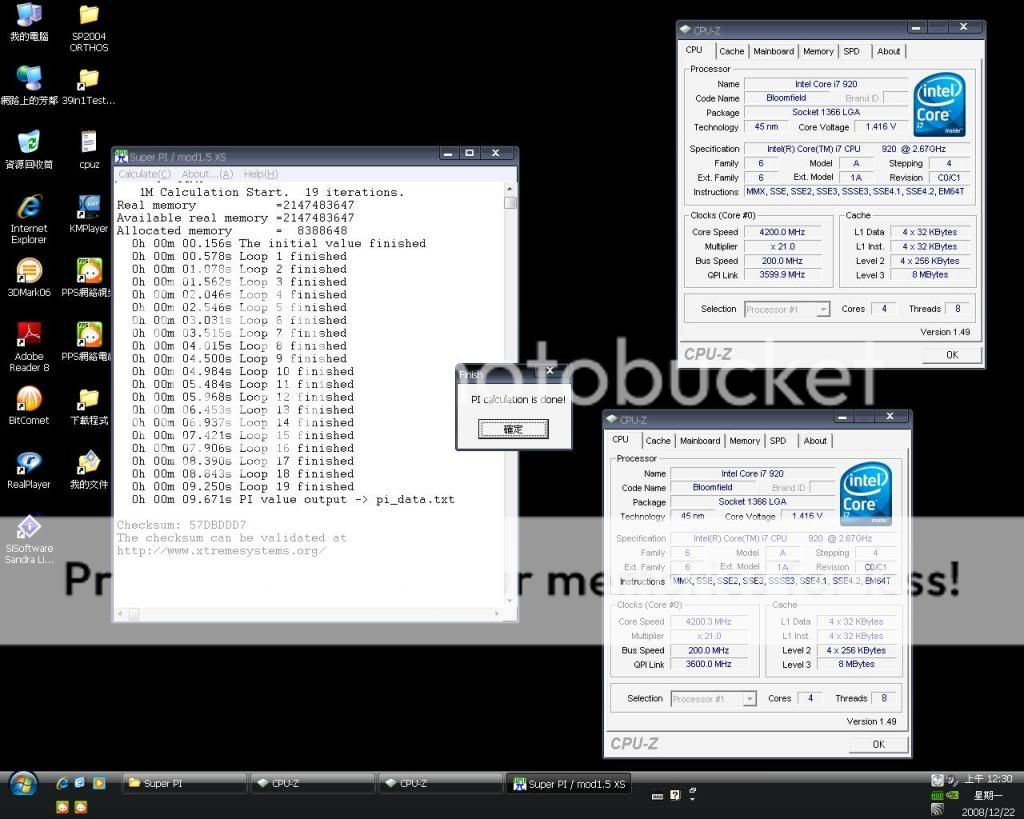Click the Windows Start button
The image size is (1024, 819).
[x=22, y=783]
